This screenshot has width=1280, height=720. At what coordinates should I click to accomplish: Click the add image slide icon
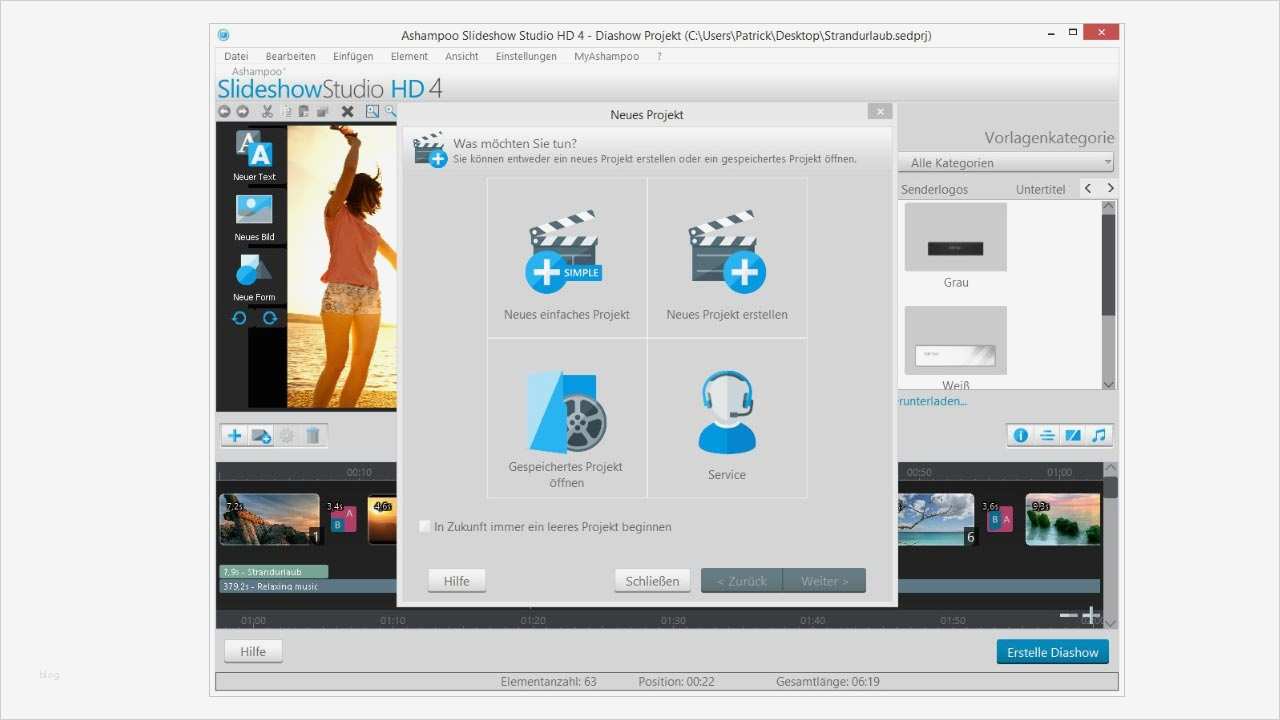coord(261,436)
